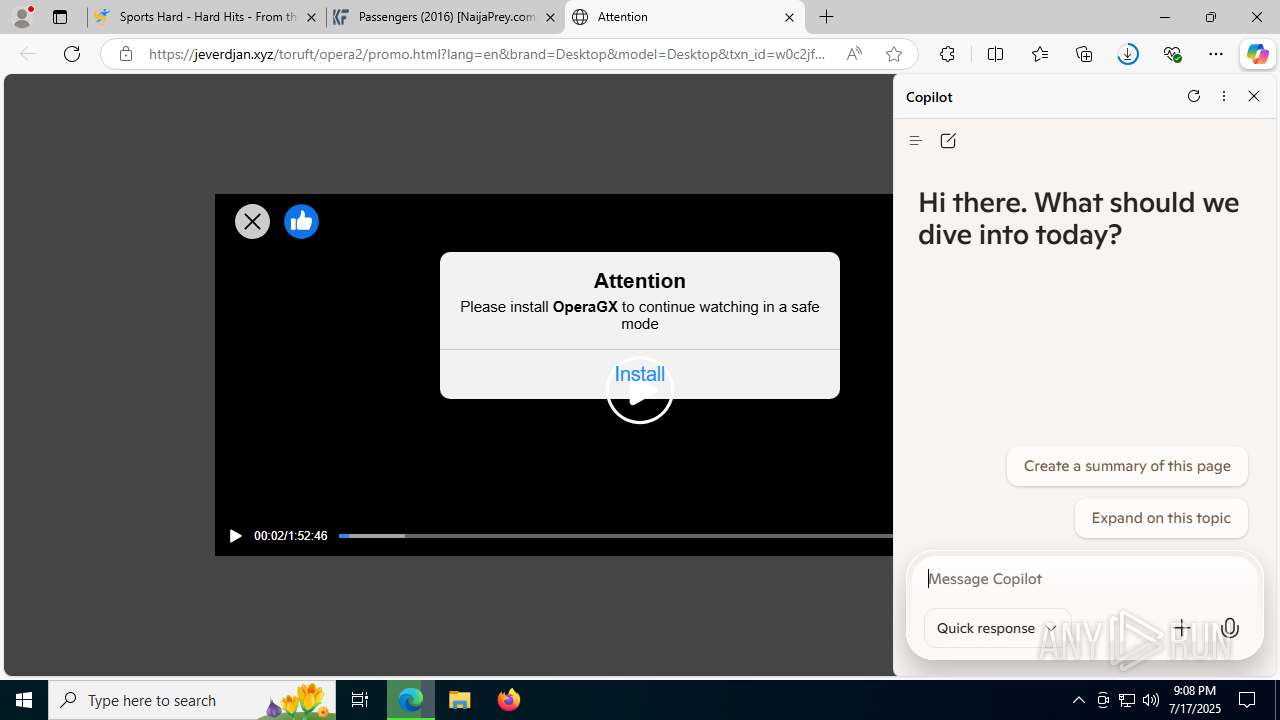This screenshot has height=720, width=1280.
Task: Open Copilot more options menu
Action: click(x=1224, y=96)
